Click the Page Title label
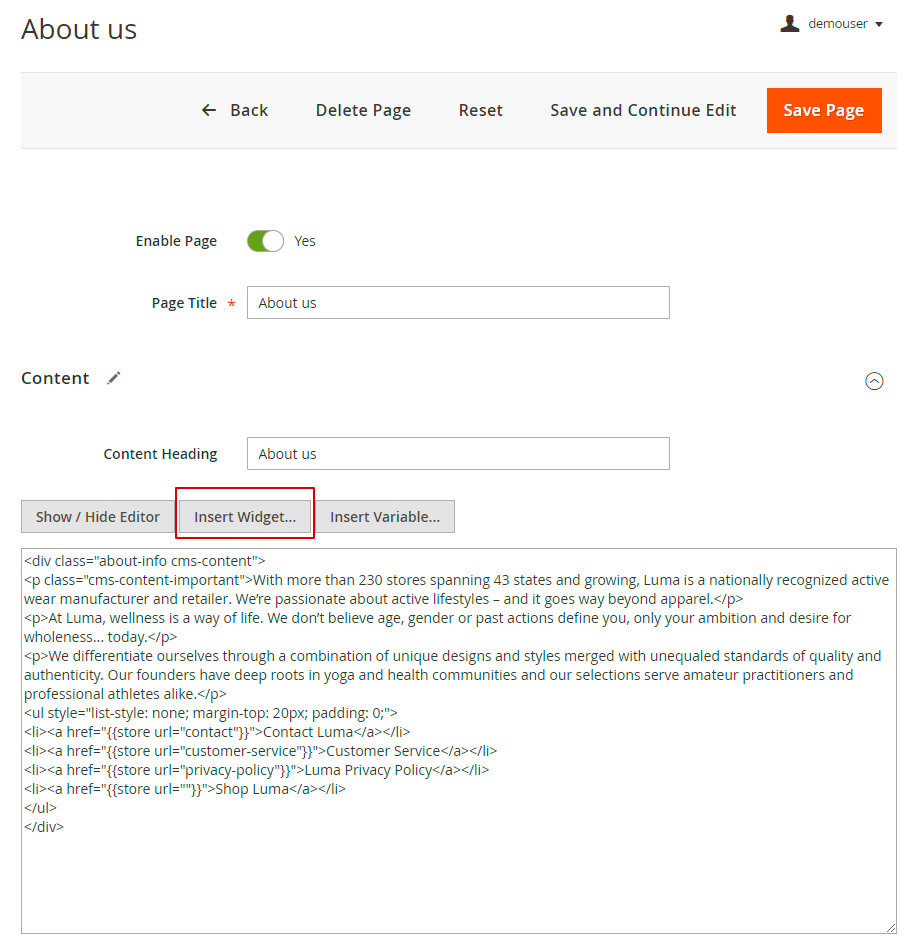Screen dimensions: 908x950 coord(184,303)
